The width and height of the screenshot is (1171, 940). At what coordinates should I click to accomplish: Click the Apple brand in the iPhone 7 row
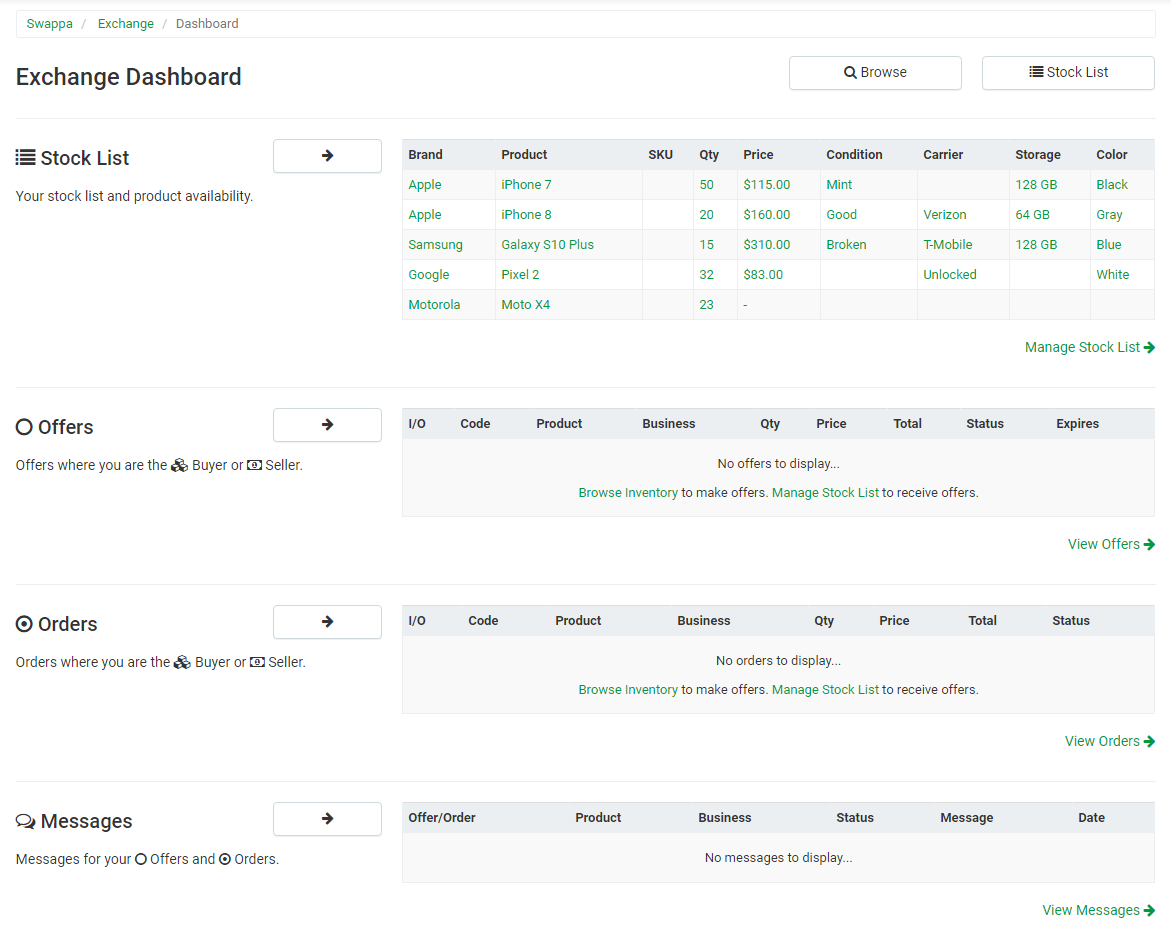[x=425, y=184]
